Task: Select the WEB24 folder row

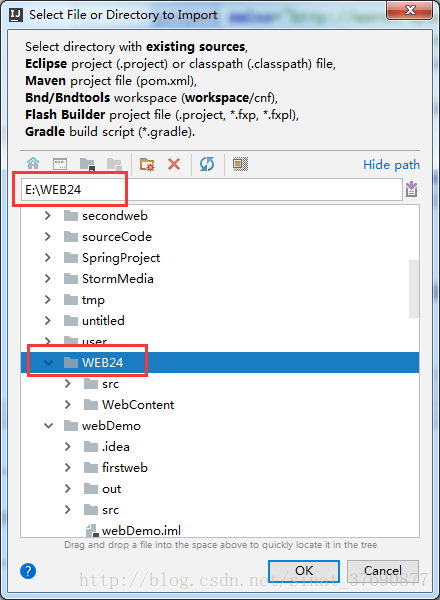Action: 220,362
